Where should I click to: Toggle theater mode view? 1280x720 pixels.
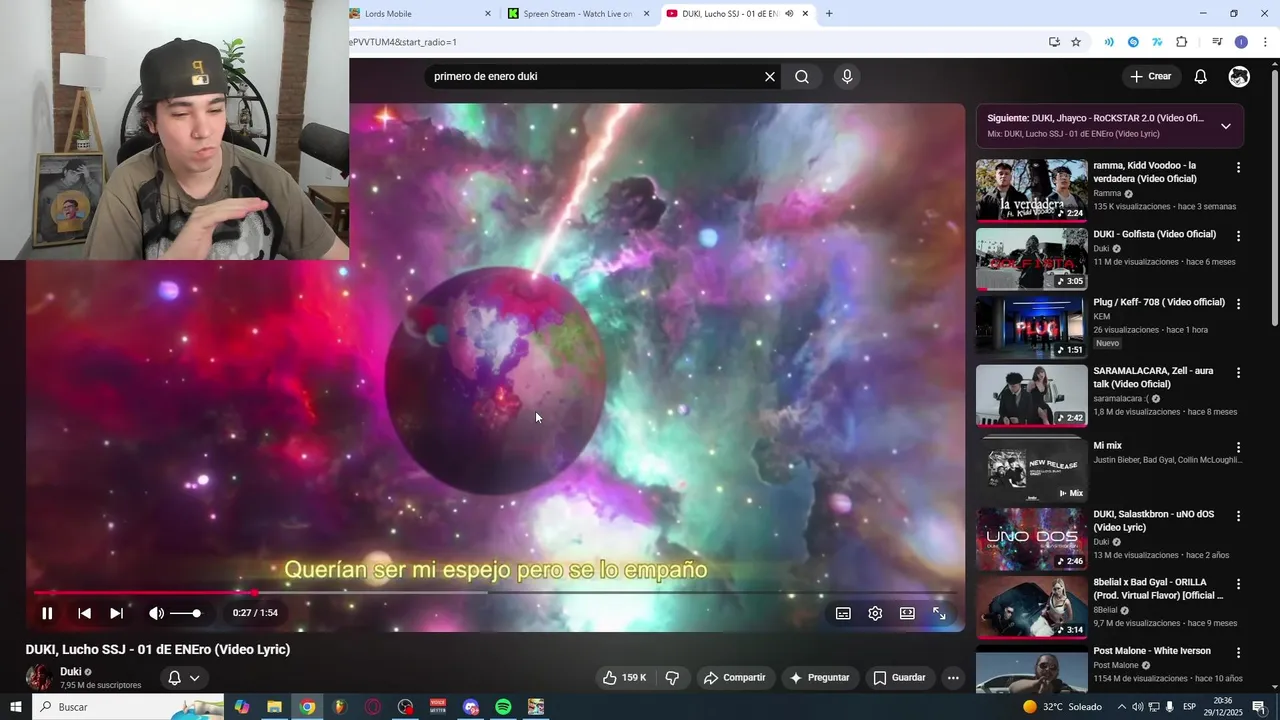pos(907,613)
